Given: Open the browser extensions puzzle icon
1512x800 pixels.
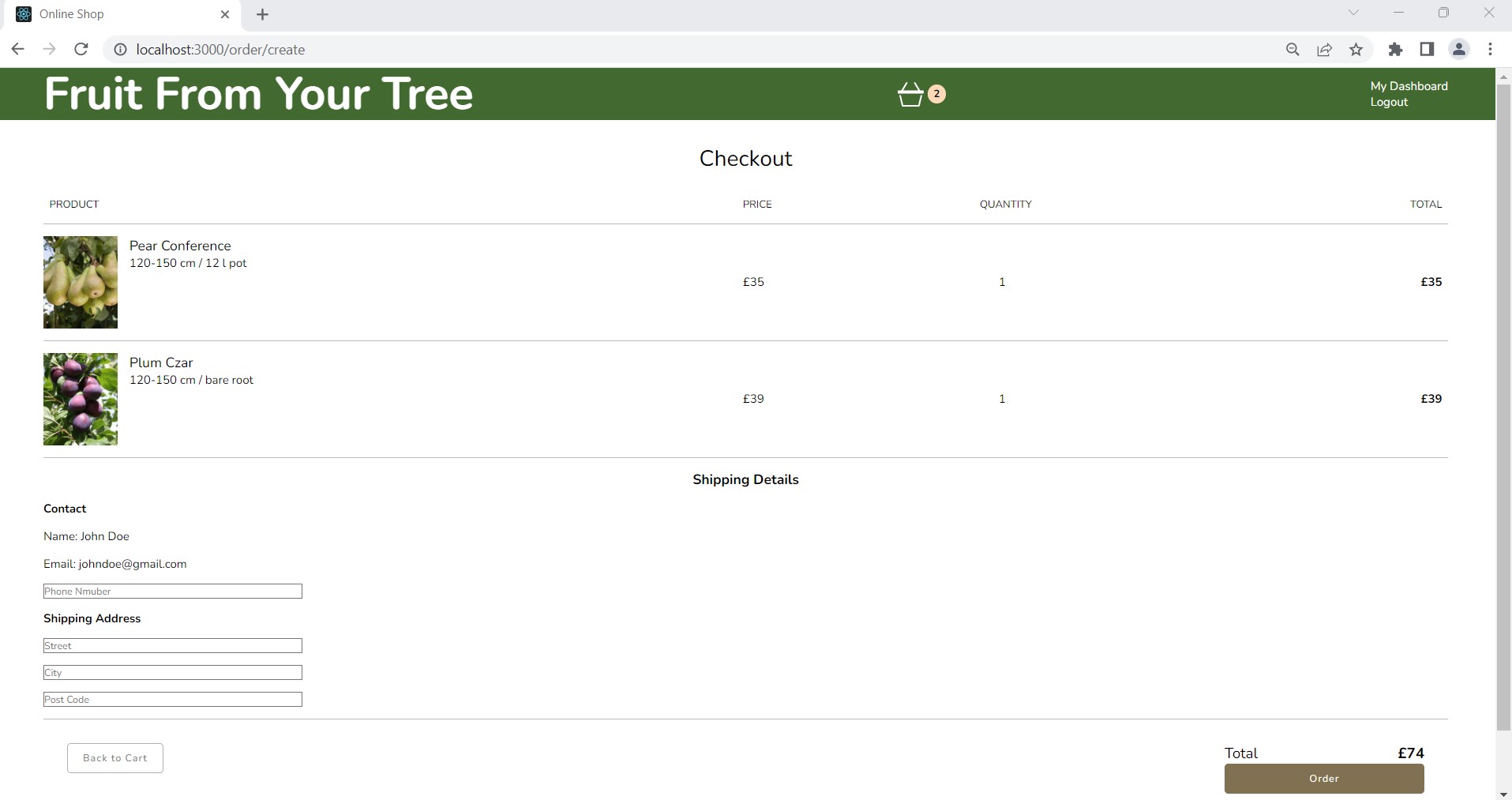Looking at the screenshot, I should [1395, 49].
